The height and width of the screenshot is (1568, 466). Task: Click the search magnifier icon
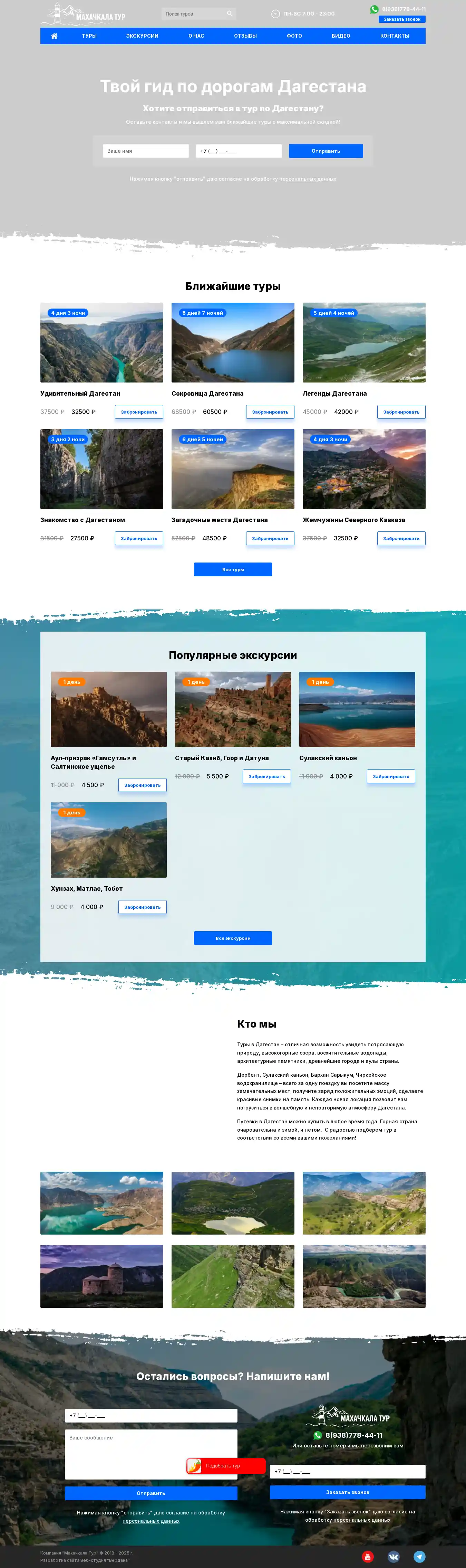[x=229, y=13]
